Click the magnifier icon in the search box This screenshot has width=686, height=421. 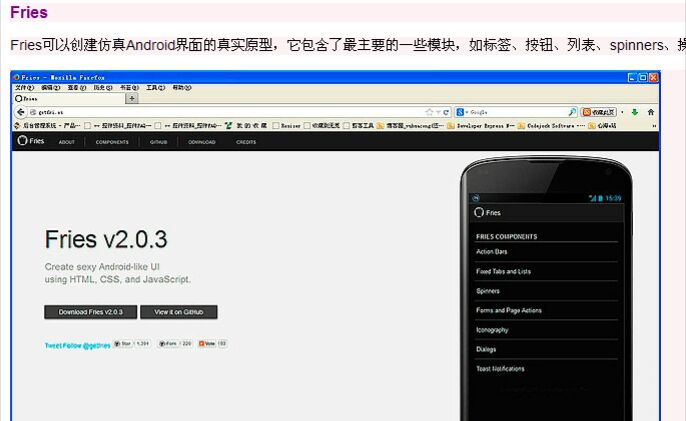point(572,112)
